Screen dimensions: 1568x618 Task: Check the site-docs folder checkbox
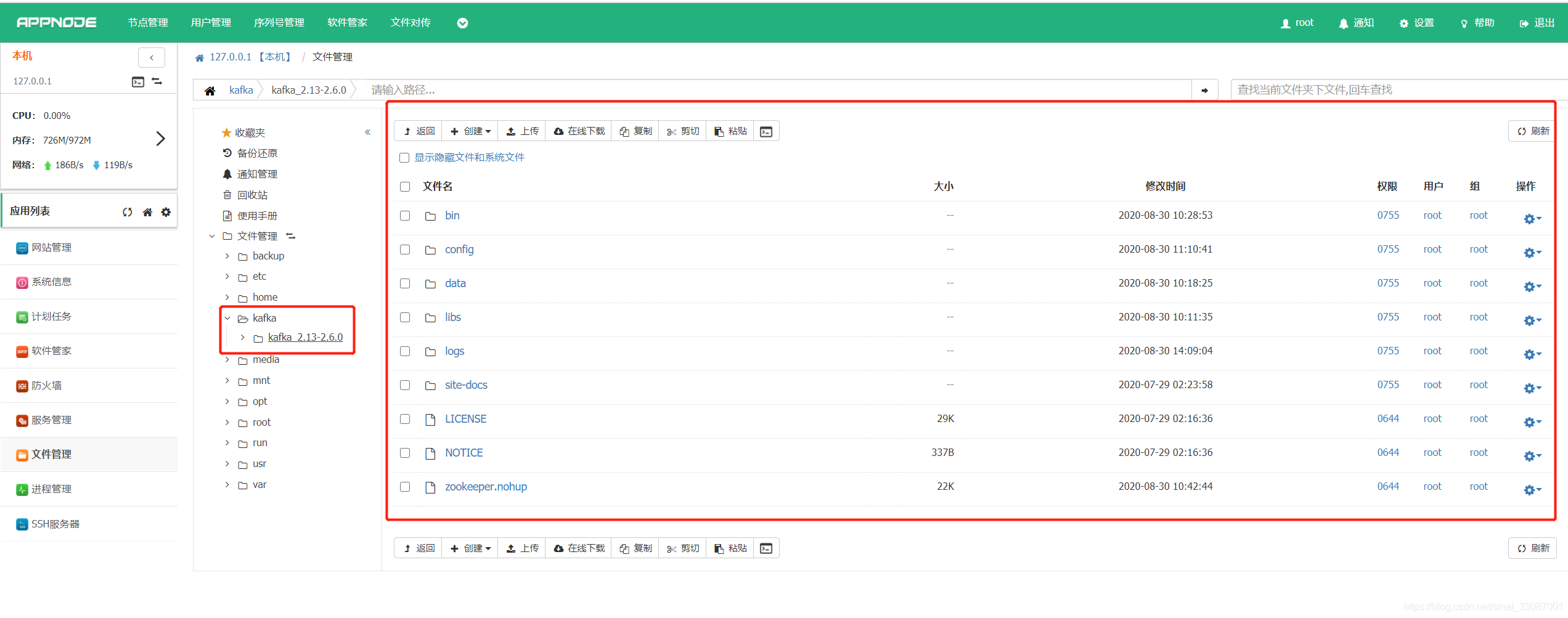tap(405, 385)
